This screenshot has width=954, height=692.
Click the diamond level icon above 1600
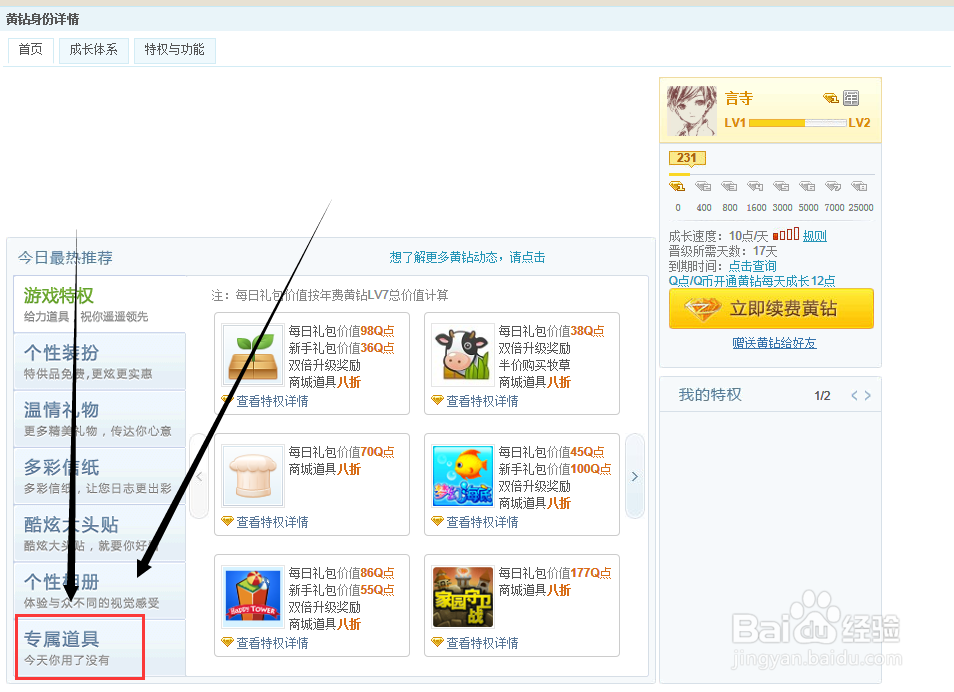[x=756, y=186]
